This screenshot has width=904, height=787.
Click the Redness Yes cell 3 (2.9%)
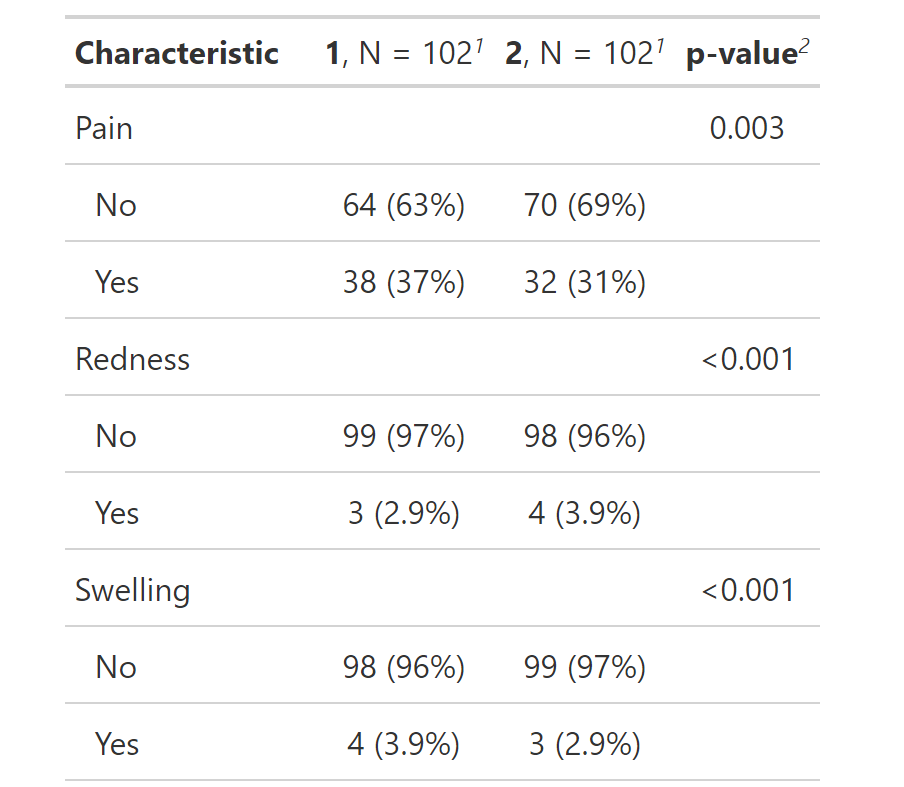(x=404, y=513)
